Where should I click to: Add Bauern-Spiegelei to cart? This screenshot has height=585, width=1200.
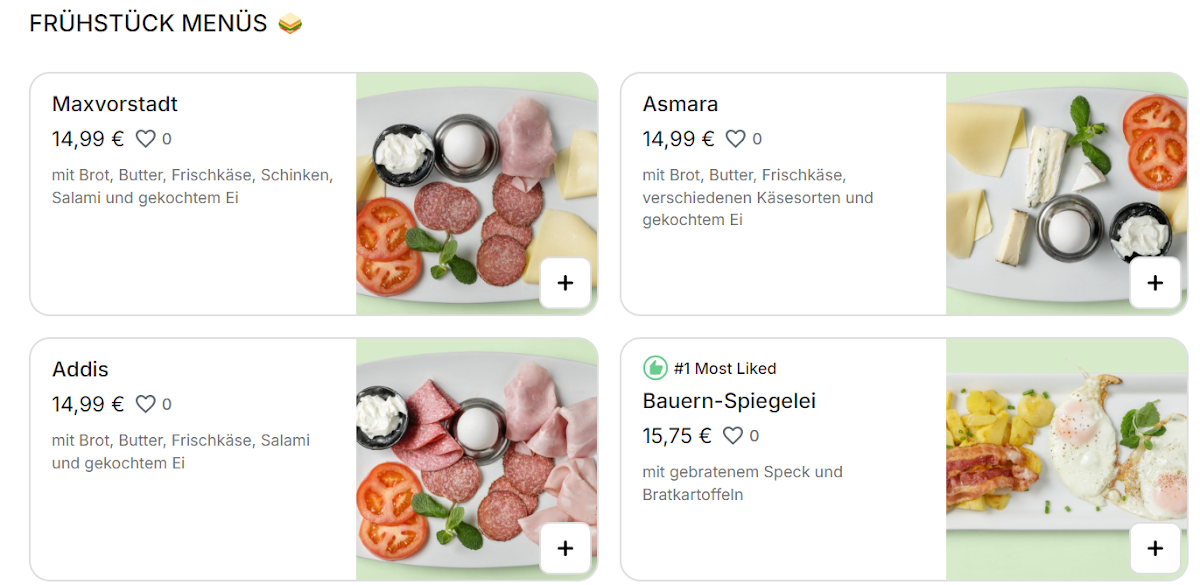click(x=1155, y=548)
